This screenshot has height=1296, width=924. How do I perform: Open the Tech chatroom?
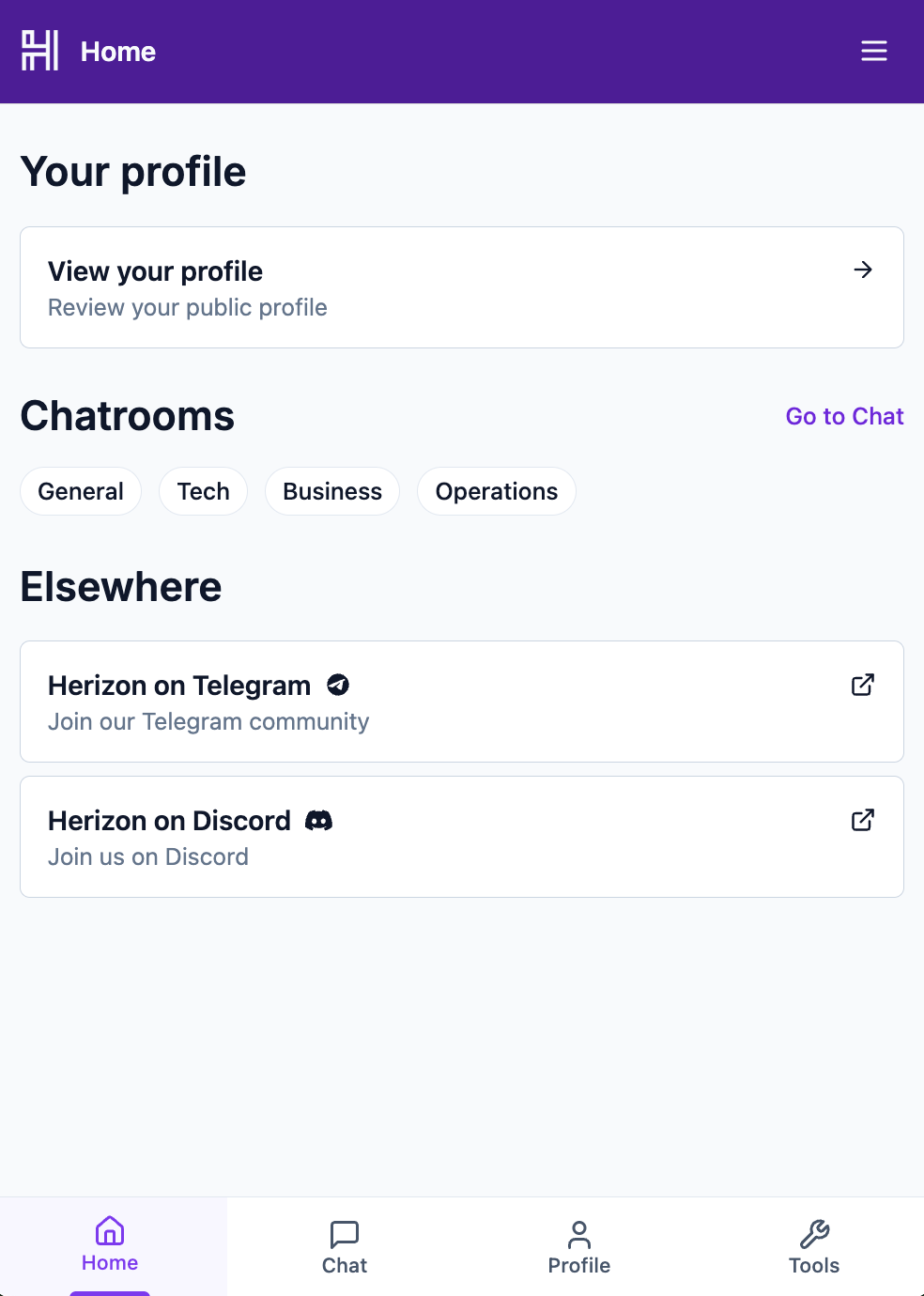click(x=203, y=491)
